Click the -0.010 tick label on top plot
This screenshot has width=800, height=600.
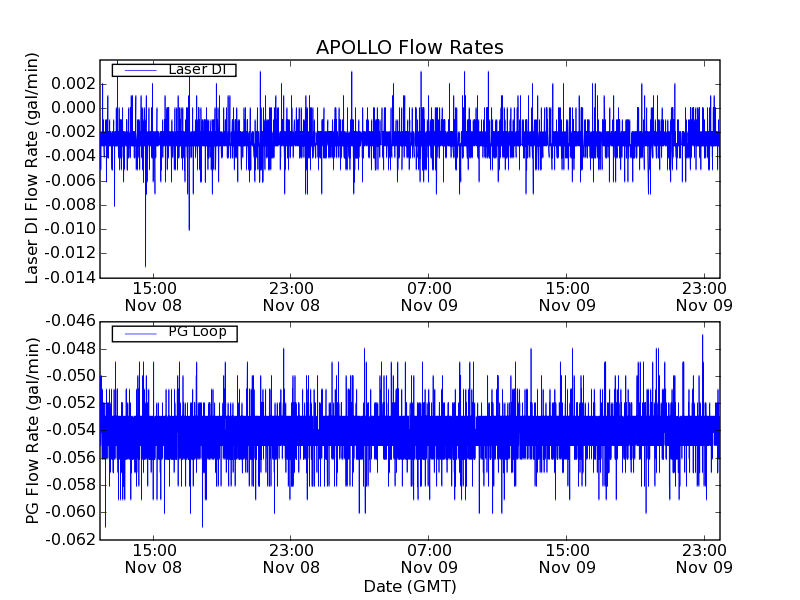coord(70,229)
